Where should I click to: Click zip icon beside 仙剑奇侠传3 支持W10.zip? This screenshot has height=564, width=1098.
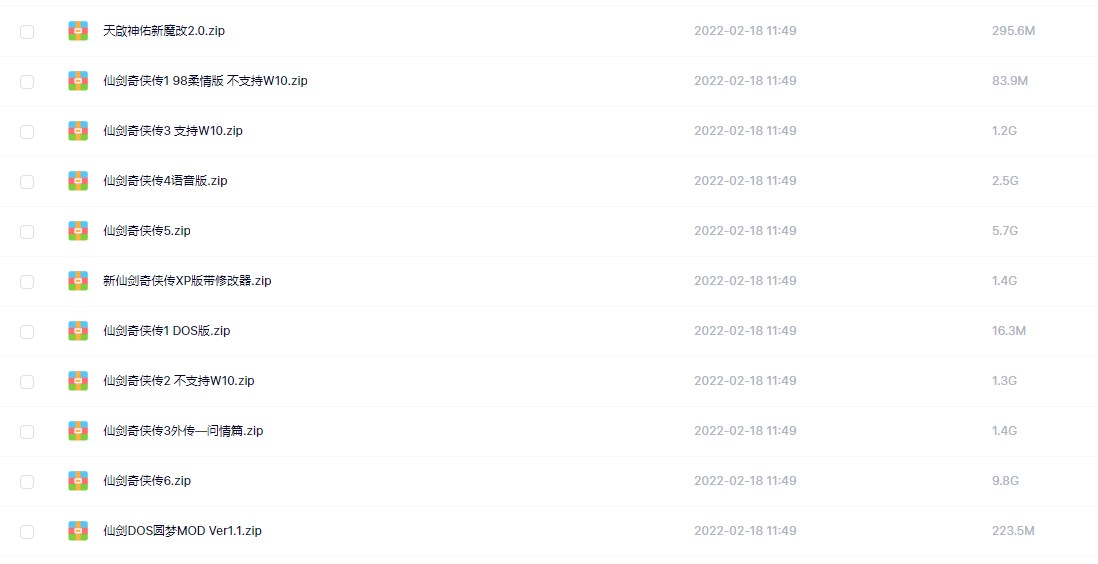[78, 131]
